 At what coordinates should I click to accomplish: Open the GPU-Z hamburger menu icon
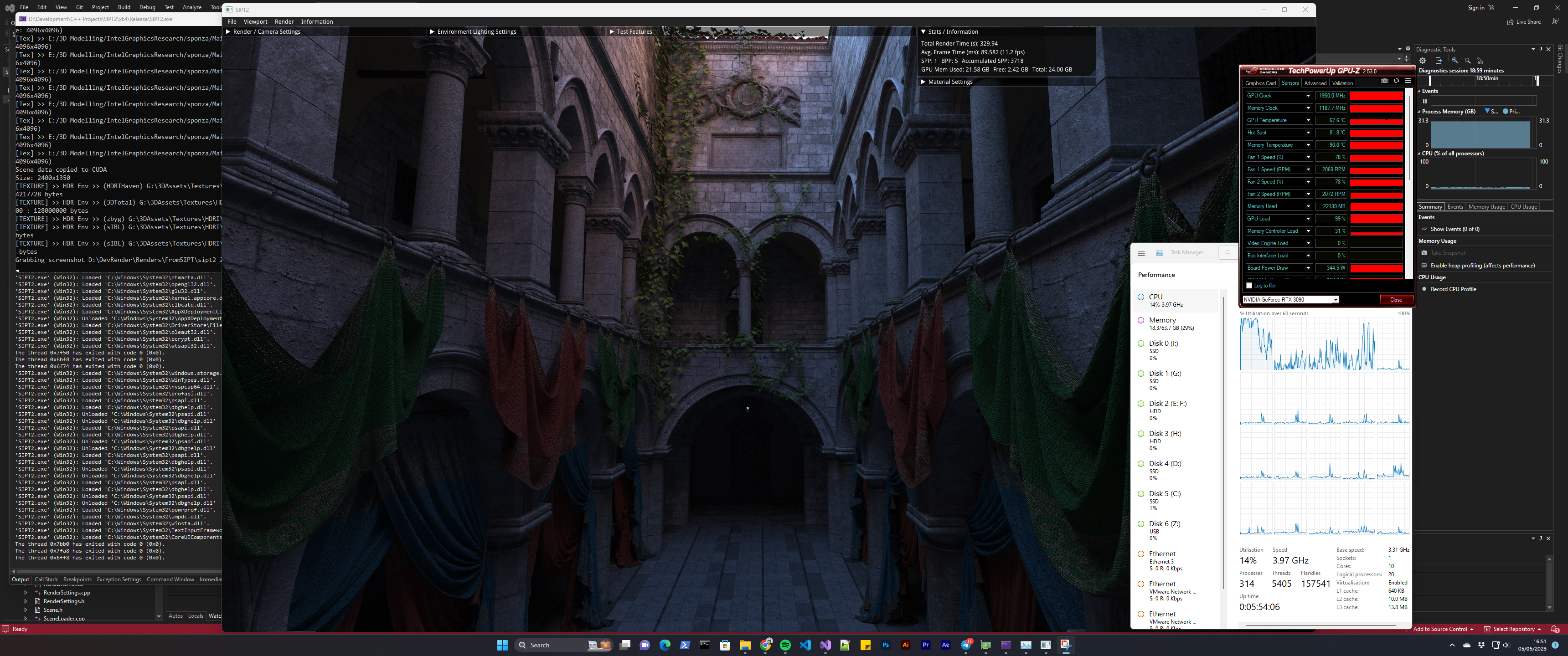click(1408, 81)
